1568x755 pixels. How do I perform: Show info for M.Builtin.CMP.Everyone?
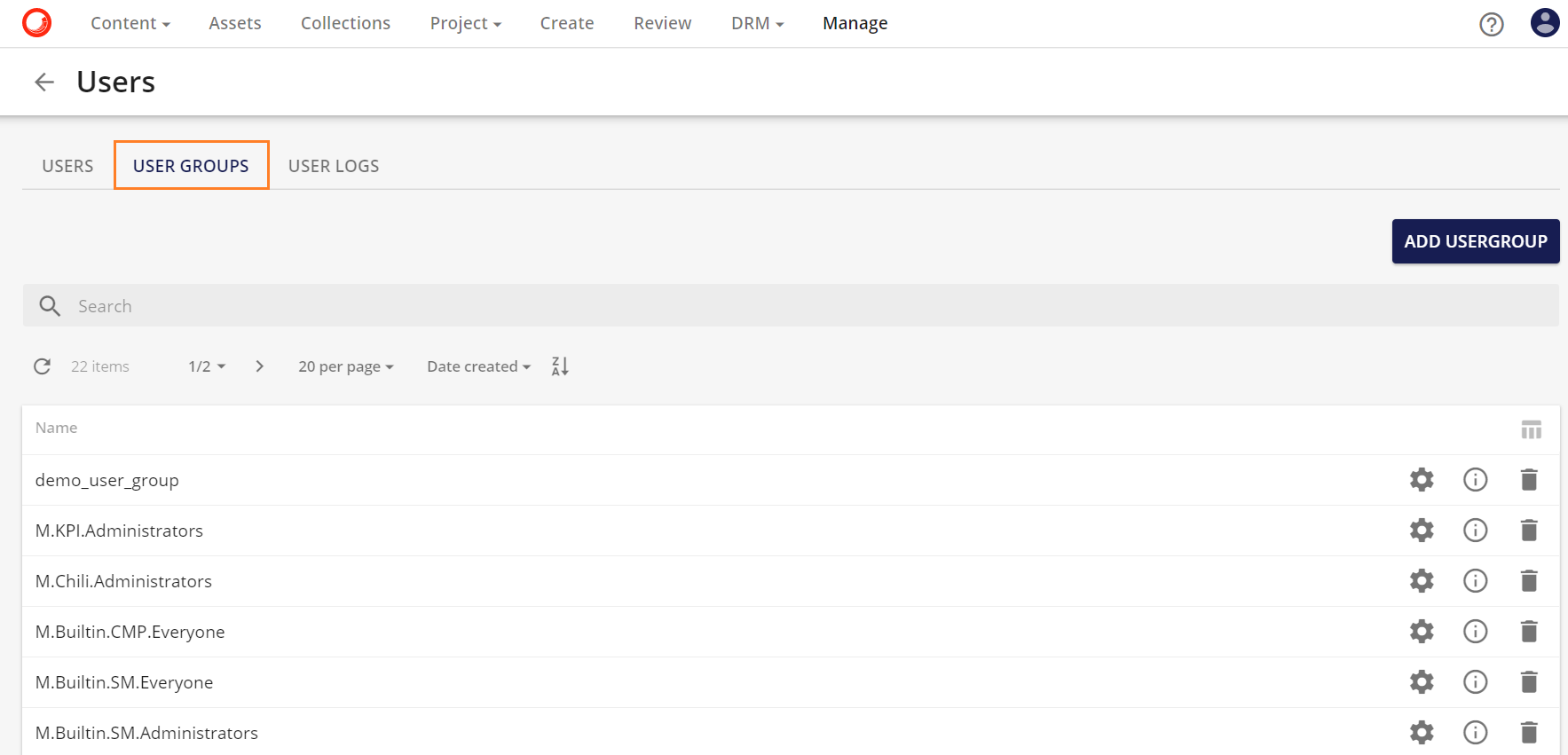tap(1475, 632)
